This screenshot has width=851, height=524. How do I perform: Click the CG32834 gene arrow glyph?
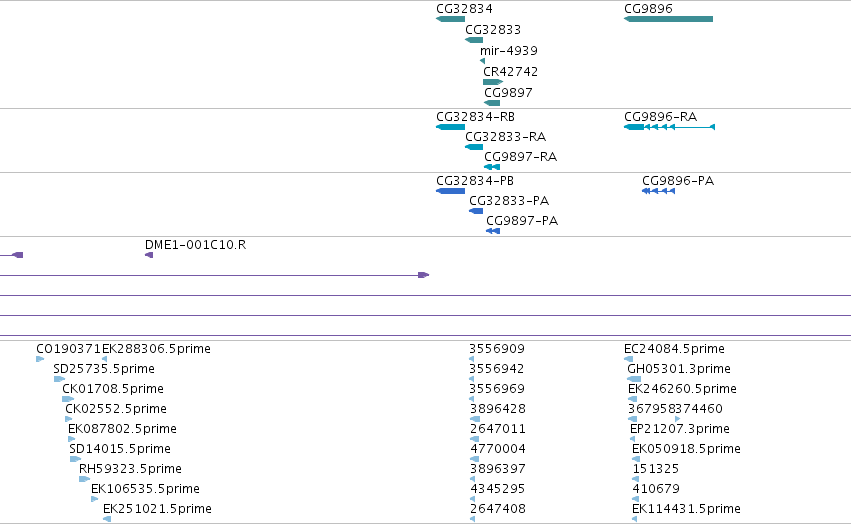click(x=450, y=19)
